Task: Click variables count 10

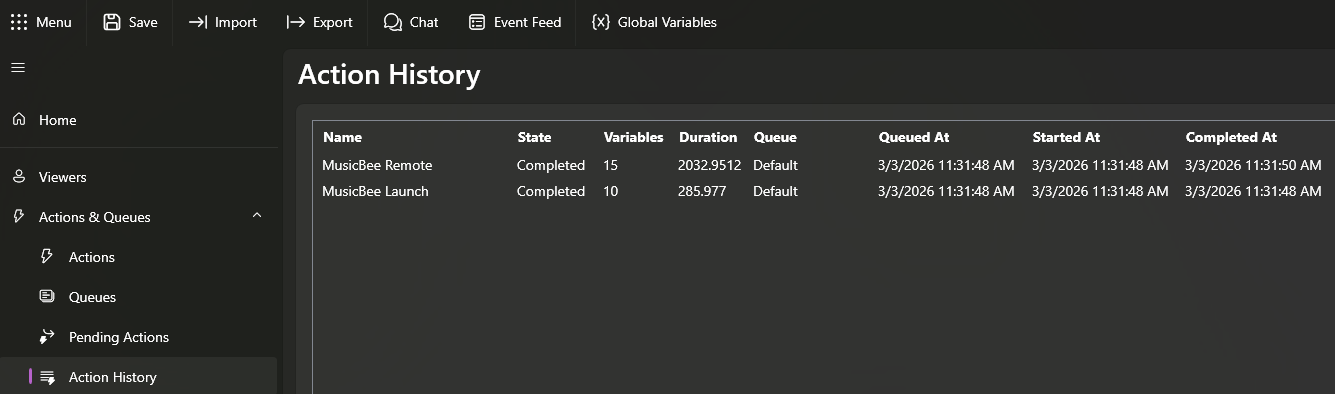Action: pos(611,191)
